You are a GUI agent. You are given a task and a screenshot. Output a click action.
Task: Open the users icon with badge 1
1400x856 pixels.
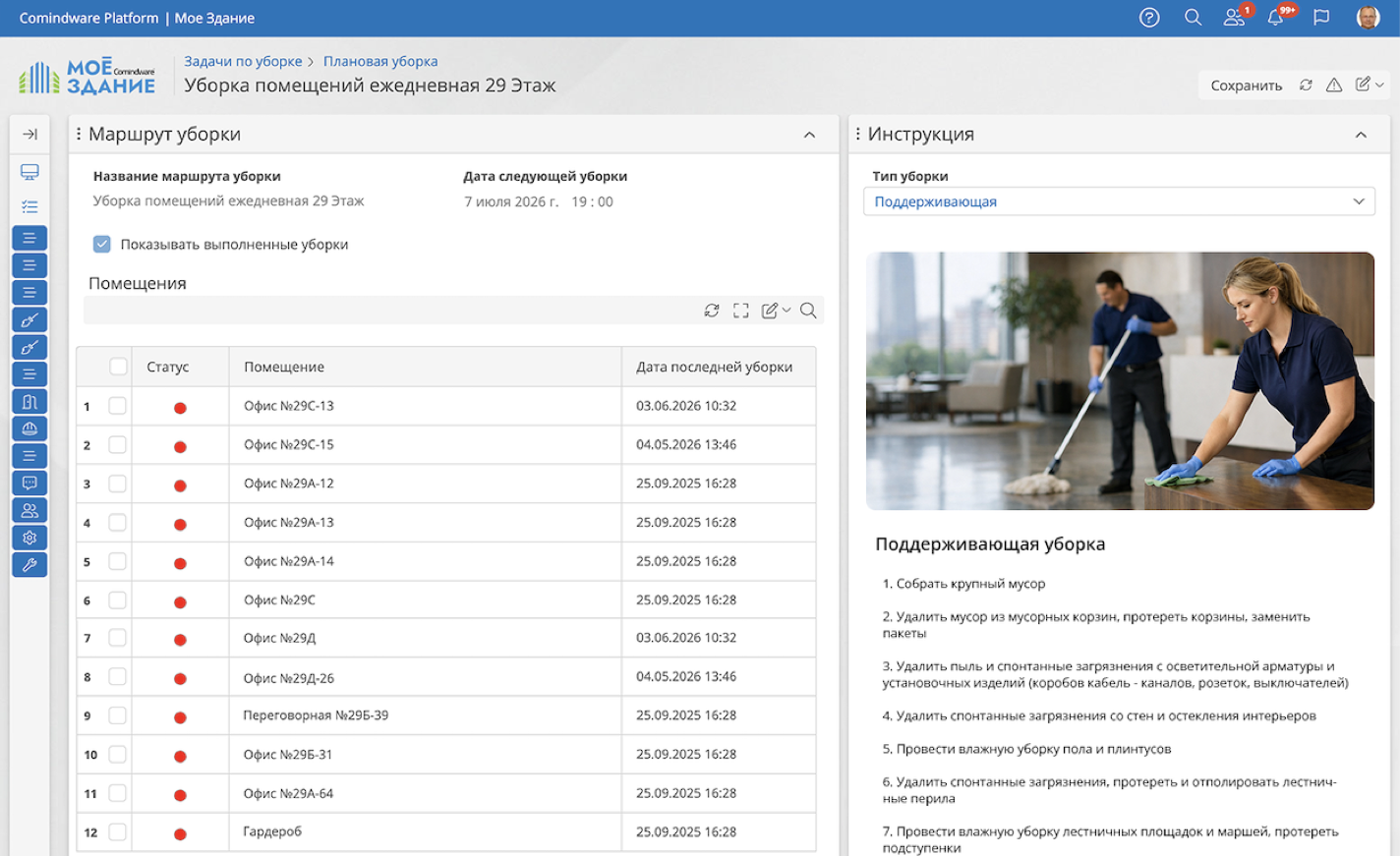[x=1235, y=17]
